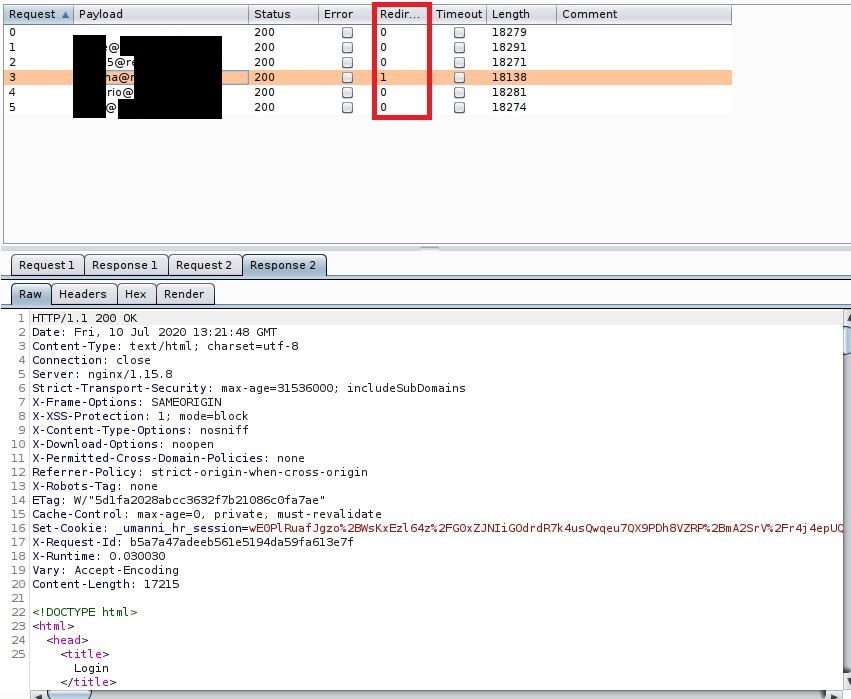This screenshot has height=699, width=851.
Task: Select highlighted row 3 length 18138
Action: coord(368,78)
